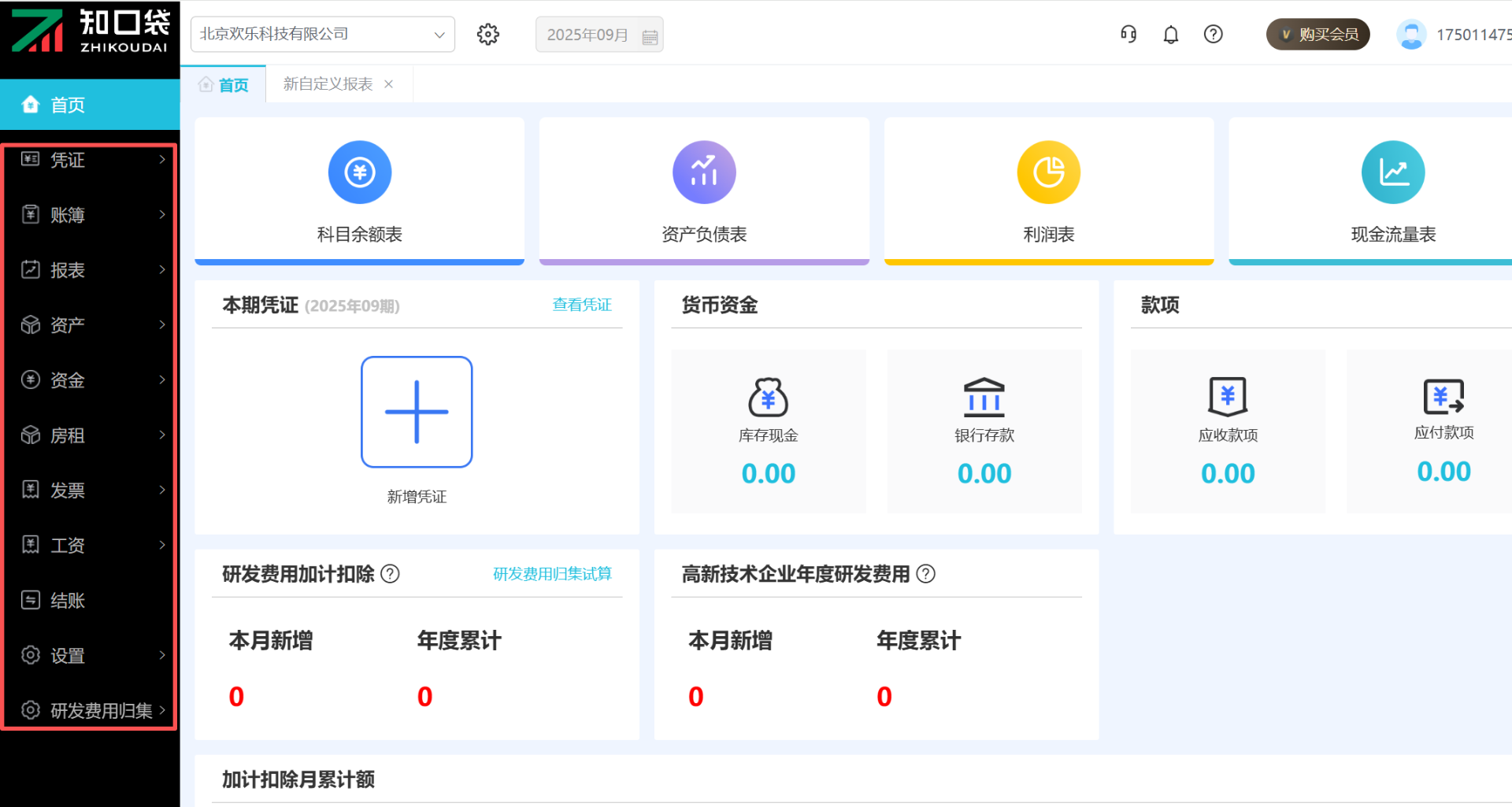Click the 查看凭证 link
1512x807 pixels.
click(x=581, y=305)
